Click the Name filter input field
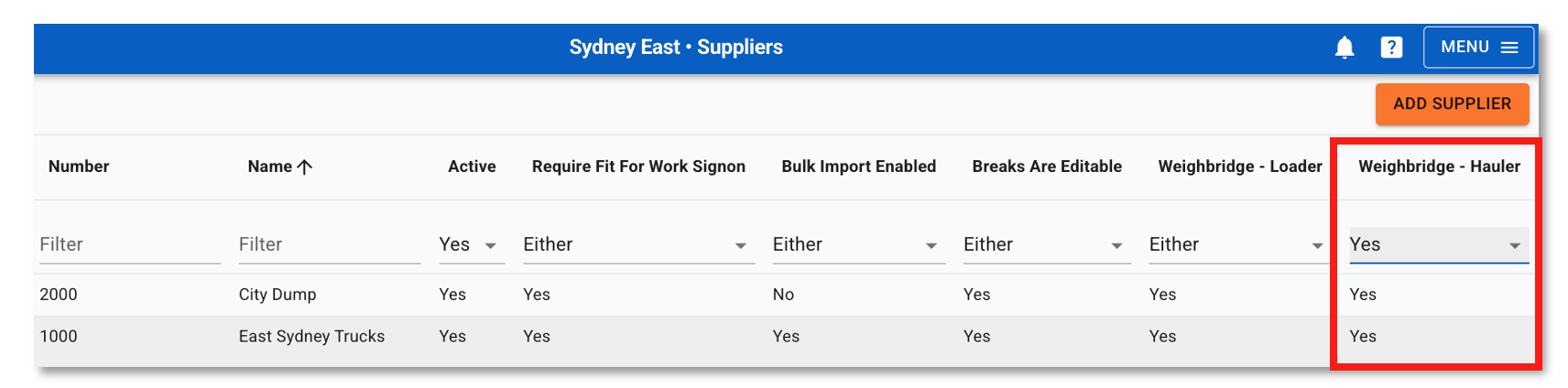 [x=329, y=245]
